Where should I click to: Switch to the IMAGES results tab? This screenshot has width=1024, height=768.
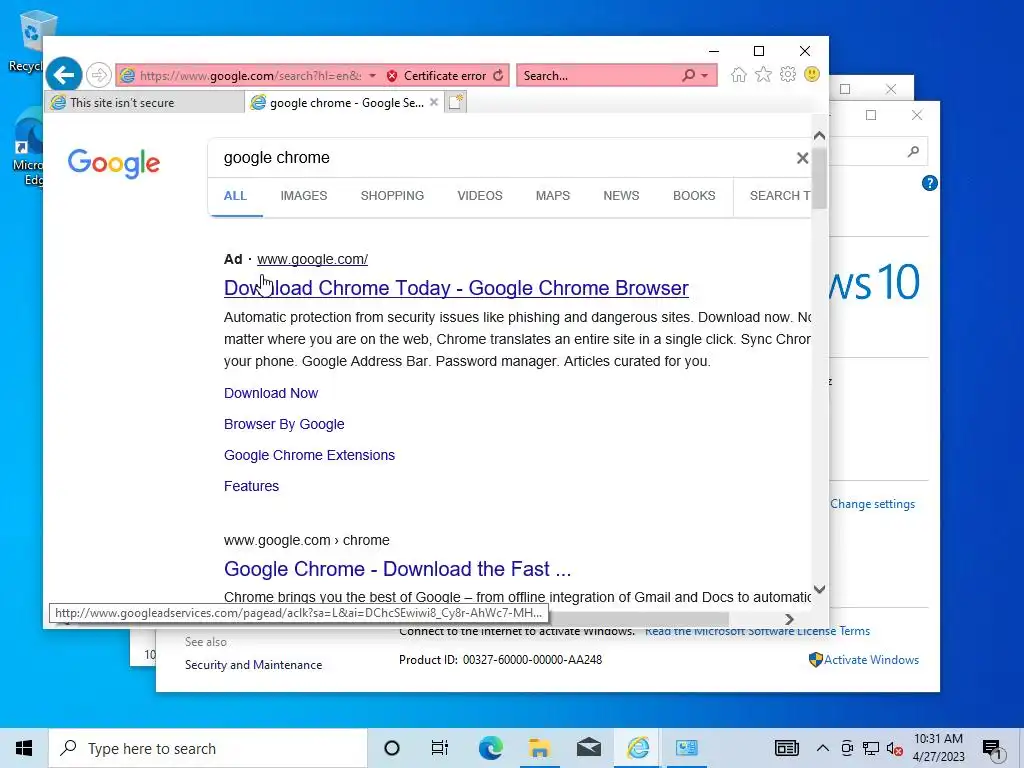coord(304,196)
